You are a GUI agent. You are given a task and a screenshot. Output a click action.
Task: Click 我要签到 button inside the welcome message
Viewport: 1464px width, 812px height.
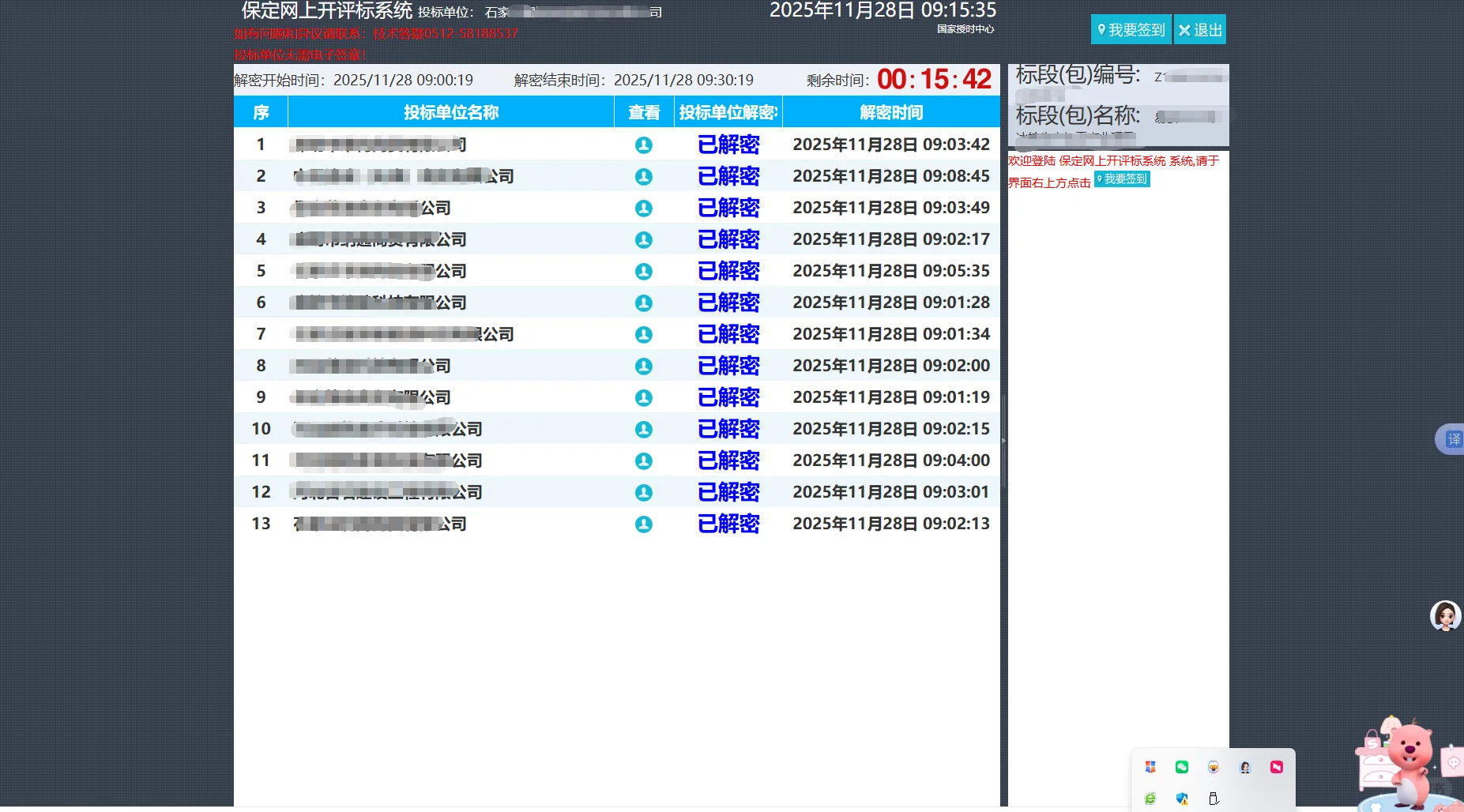(x=1122, y=179)
